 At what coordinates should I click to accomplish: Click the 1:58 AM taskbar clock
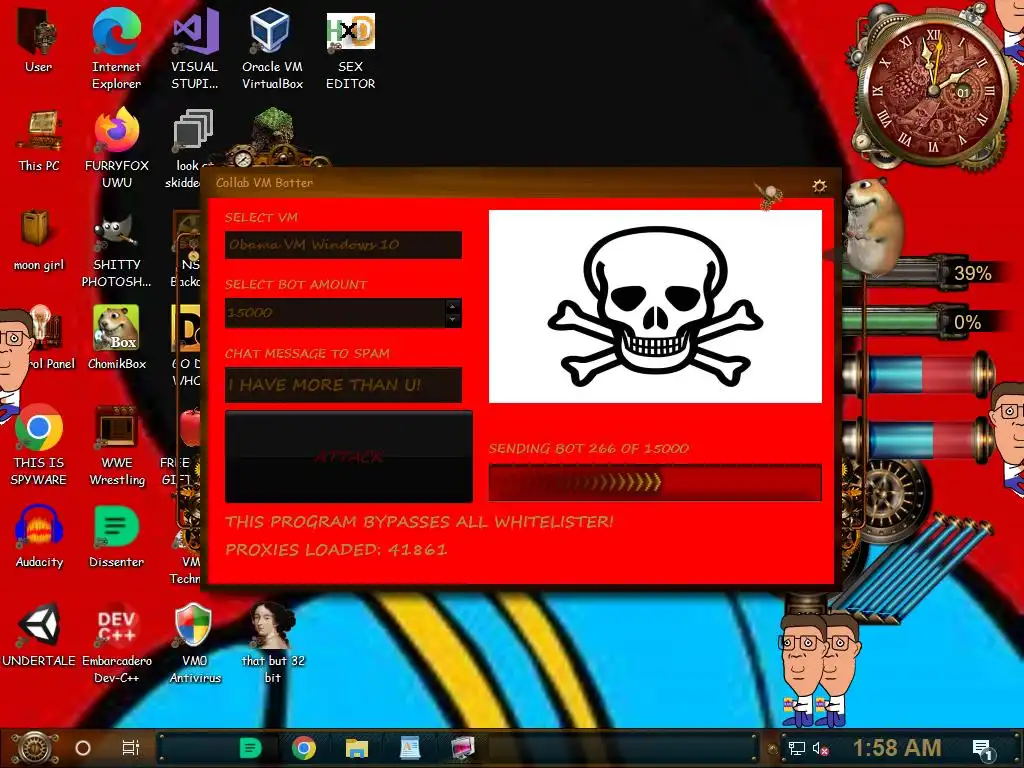coord(897,748)
